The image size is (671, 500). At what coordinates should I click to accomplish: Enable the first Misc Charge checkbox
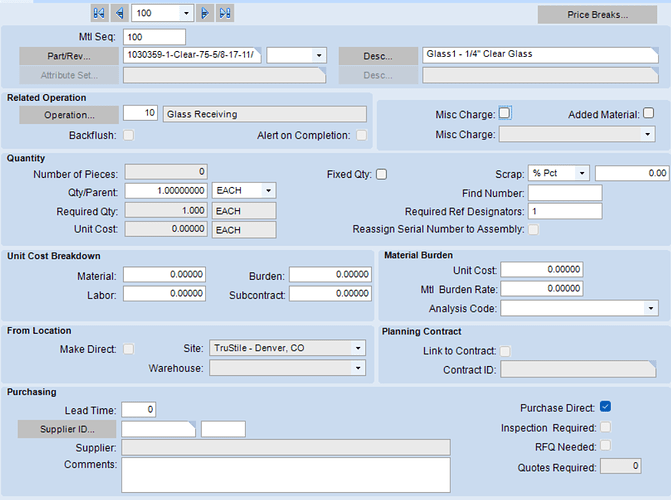click(x=505, y=113)
